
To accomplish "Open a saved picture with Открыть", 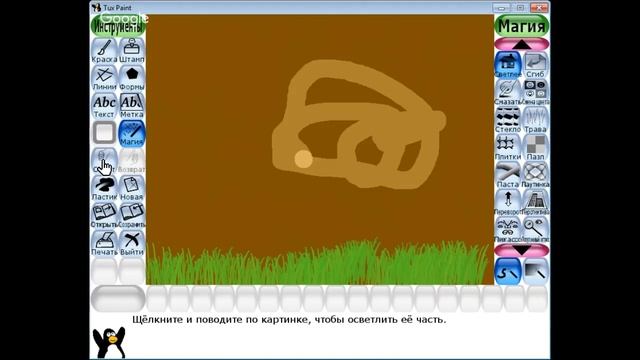I will (104, 216).
